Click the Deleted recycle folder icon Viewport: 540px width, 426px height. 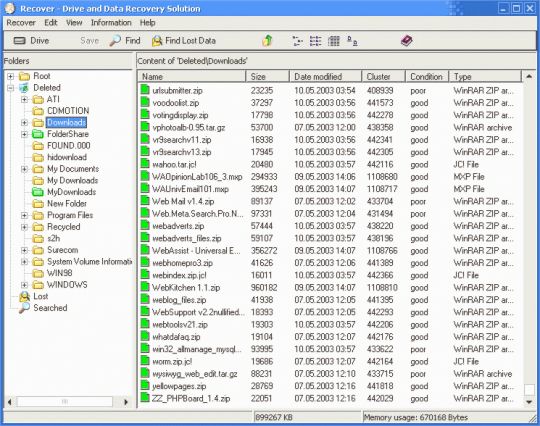[24, 88]
